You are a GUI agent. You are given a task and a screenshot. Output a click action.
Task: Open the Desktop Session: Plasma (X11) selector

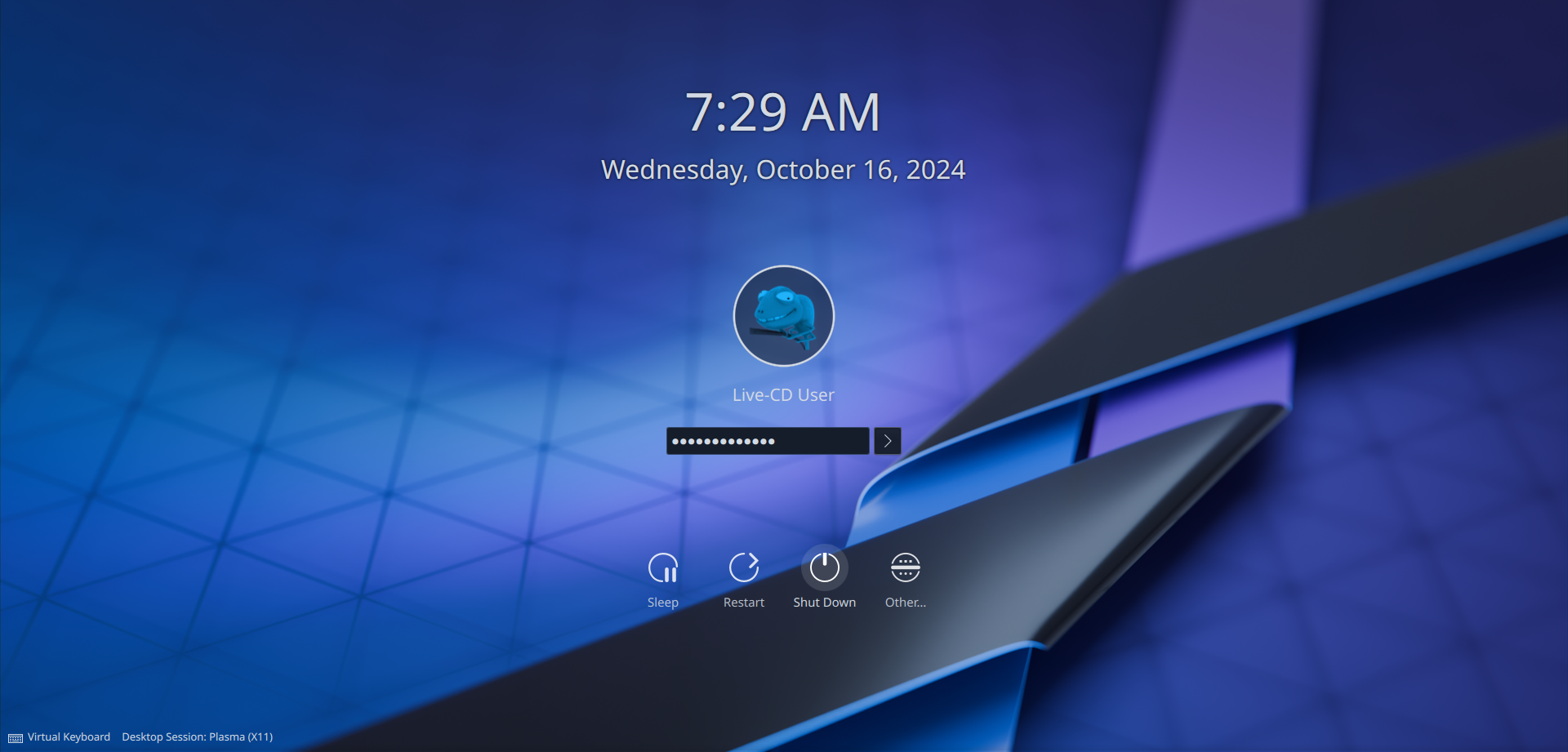(198, 737)
